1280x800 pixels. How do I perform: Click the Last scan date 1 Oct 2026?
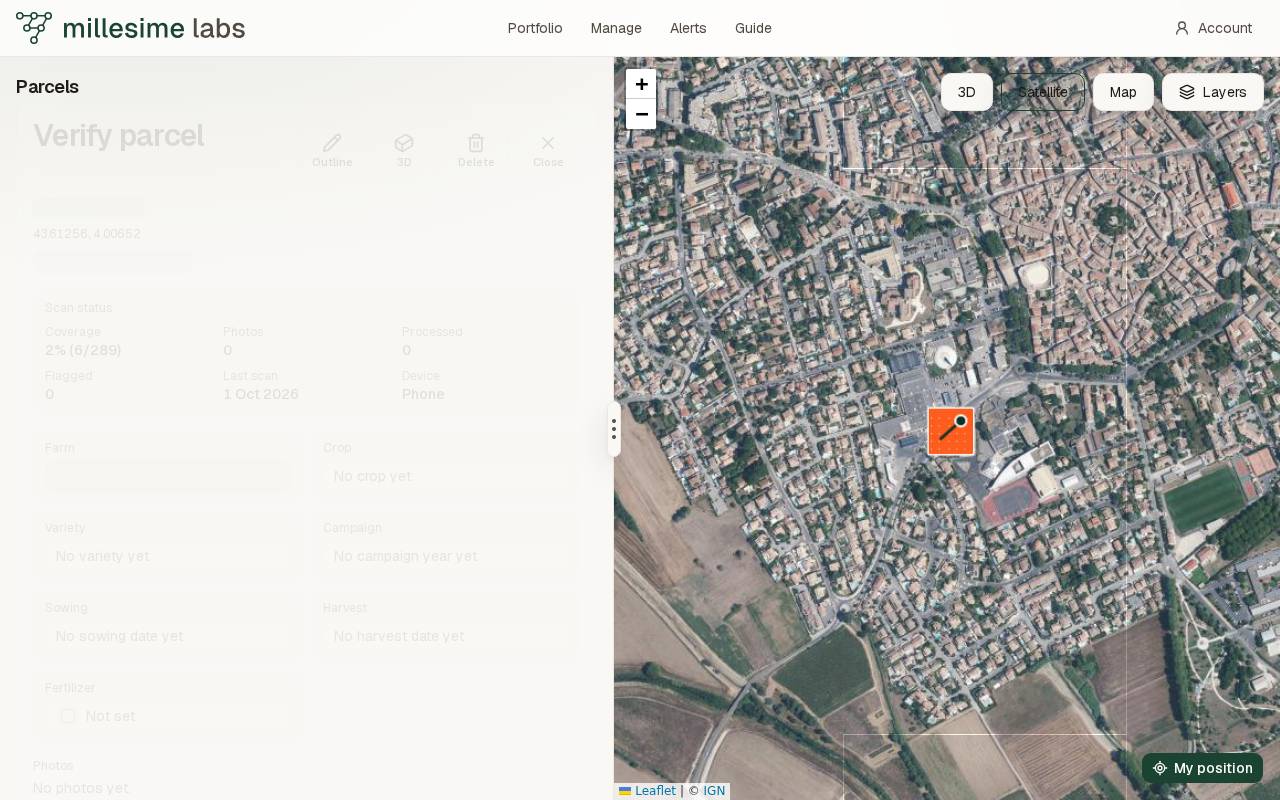pos(261,394)
